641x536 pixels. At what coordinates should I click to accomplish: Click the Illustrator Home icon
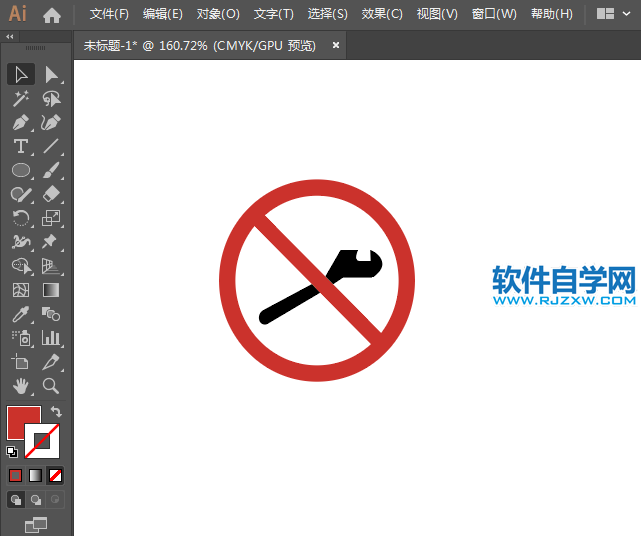tap(52, 15)
